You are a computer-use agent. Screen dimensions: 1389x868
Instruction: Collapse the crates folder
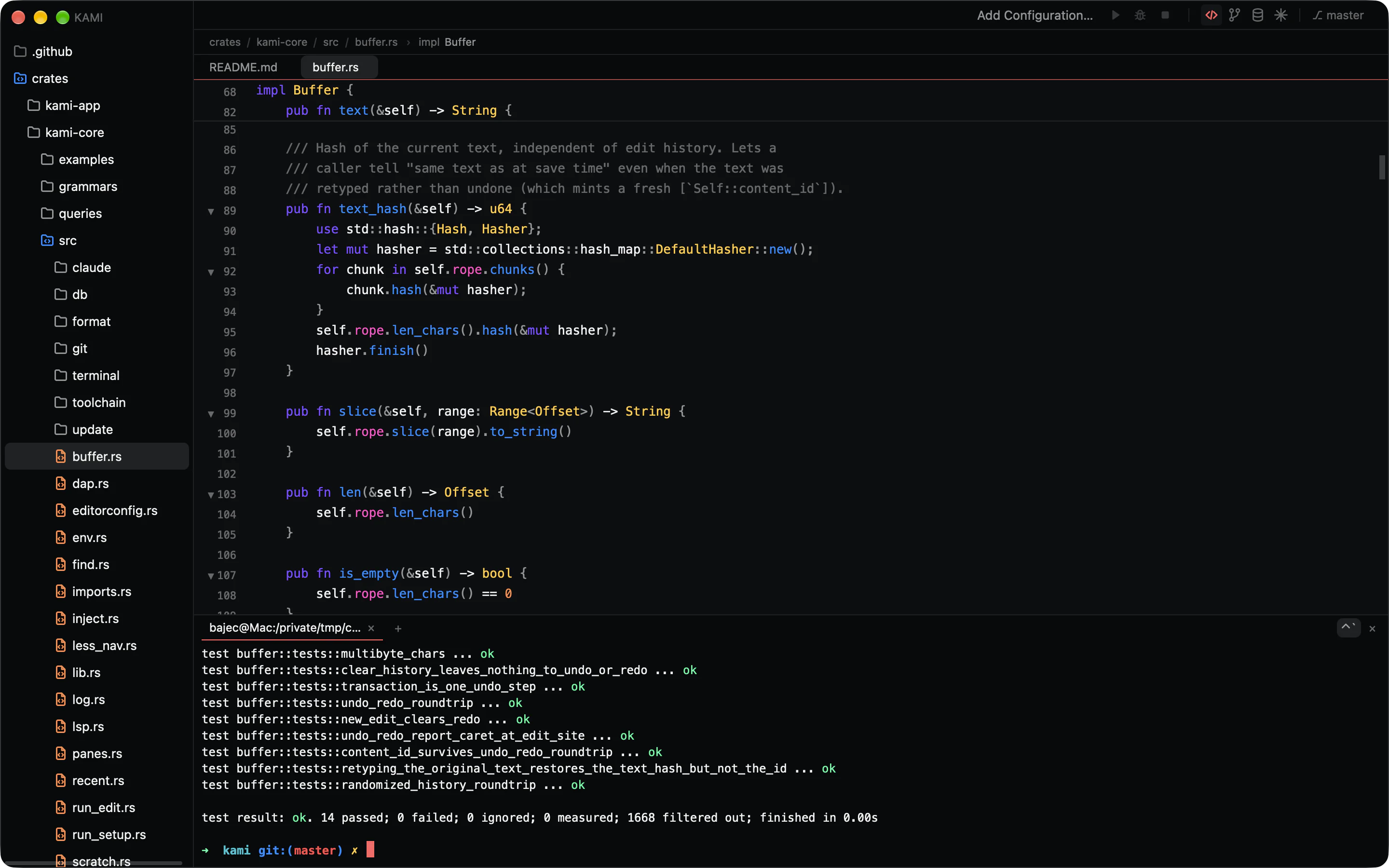click(x=96, y=78)
